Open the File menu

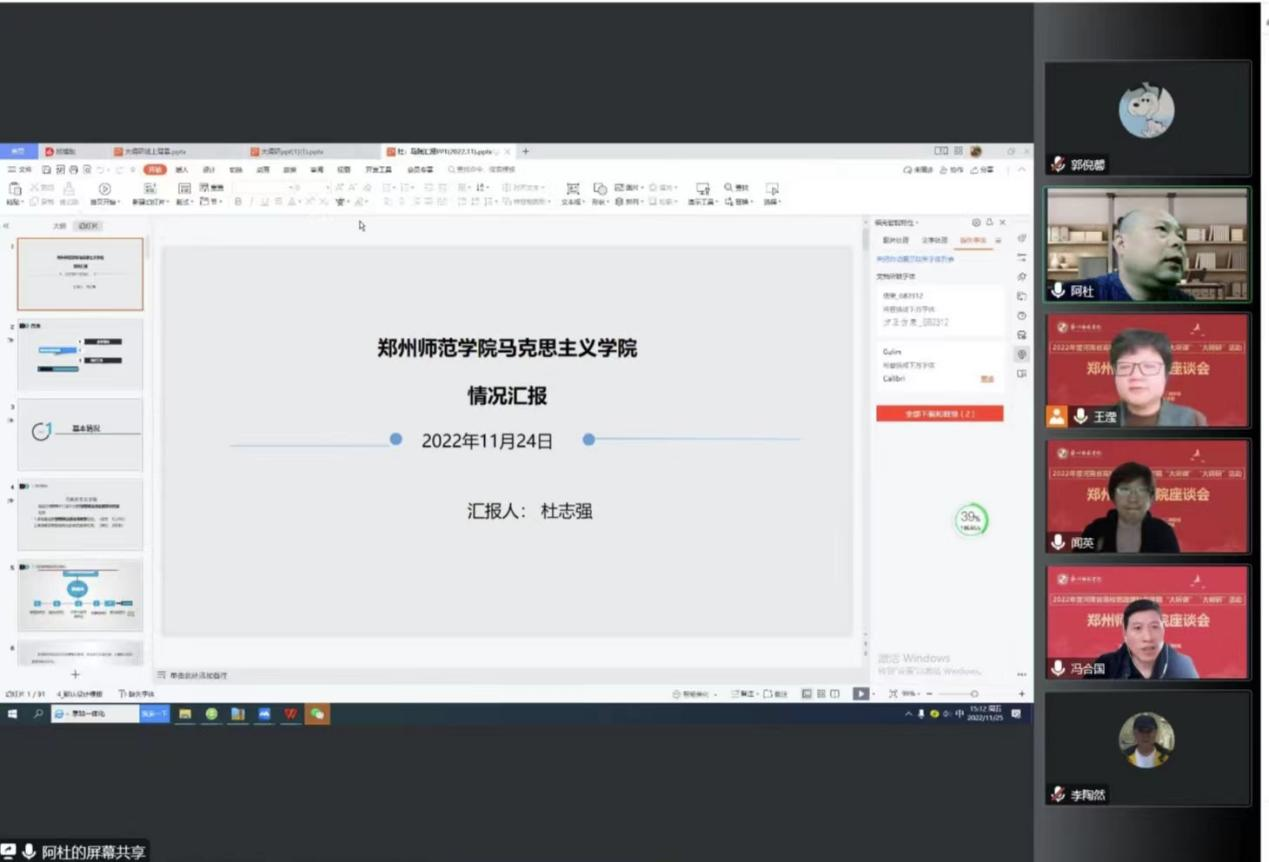(x=20, y=170)
